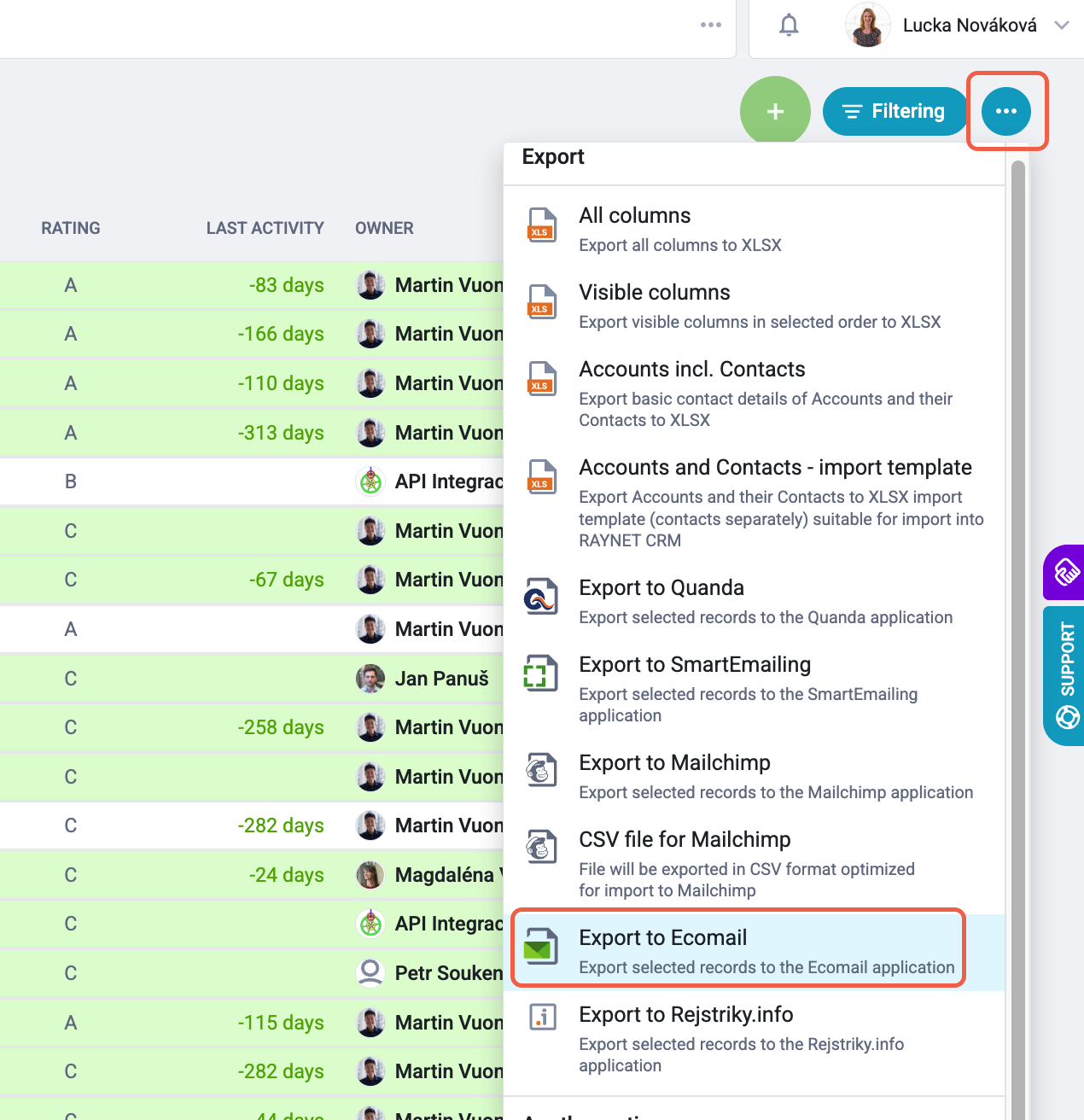Click the XLS icon for All columns
The image size is (1084, 1120).
click(x=542, y=225)
